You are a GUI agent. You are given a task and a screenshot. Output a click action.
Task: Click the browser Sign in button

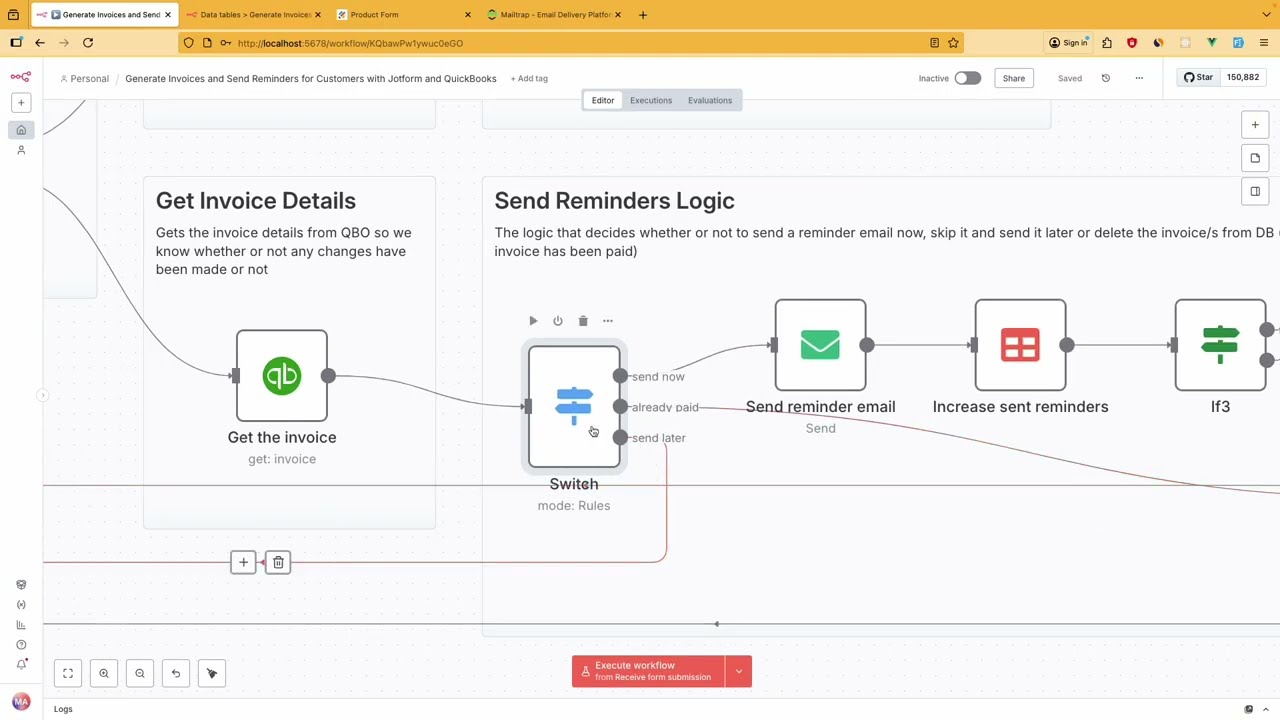tap(1068, 43)
